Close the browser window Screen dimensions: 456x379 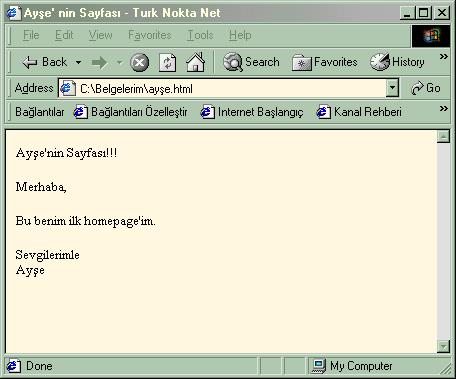(x=442, y=13)
